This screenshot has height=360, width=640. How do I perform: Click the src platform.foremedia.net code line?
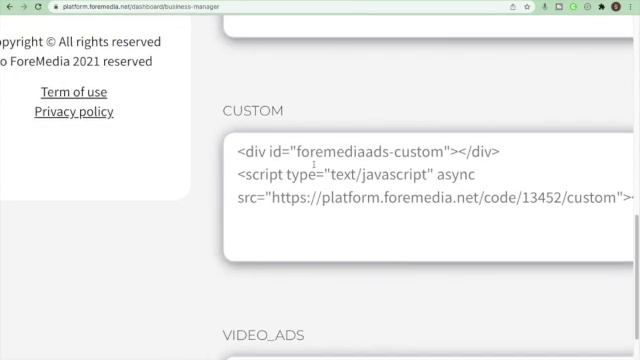(x=435, y=198)
